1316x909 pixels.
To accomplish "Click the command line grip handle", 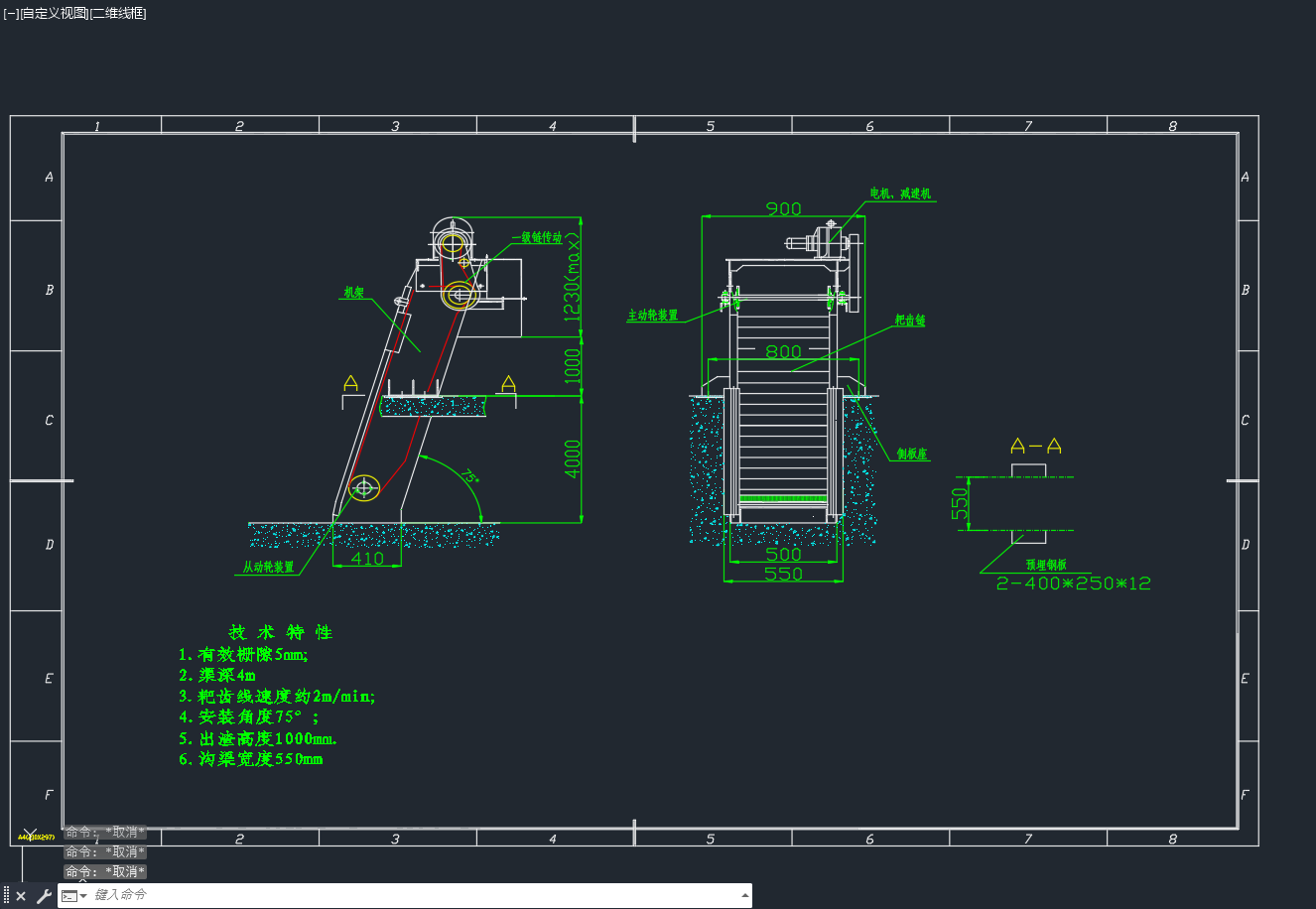I will [6, 896].
